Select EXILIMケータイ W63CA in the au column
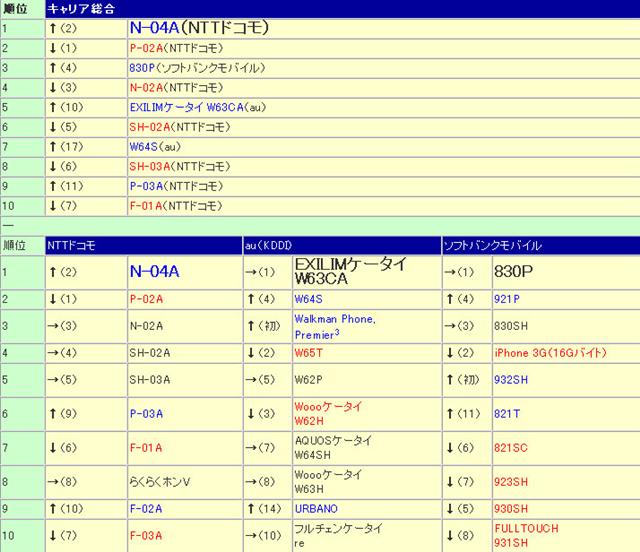Viewport: 640px width, 552px height. coord(351,271)
